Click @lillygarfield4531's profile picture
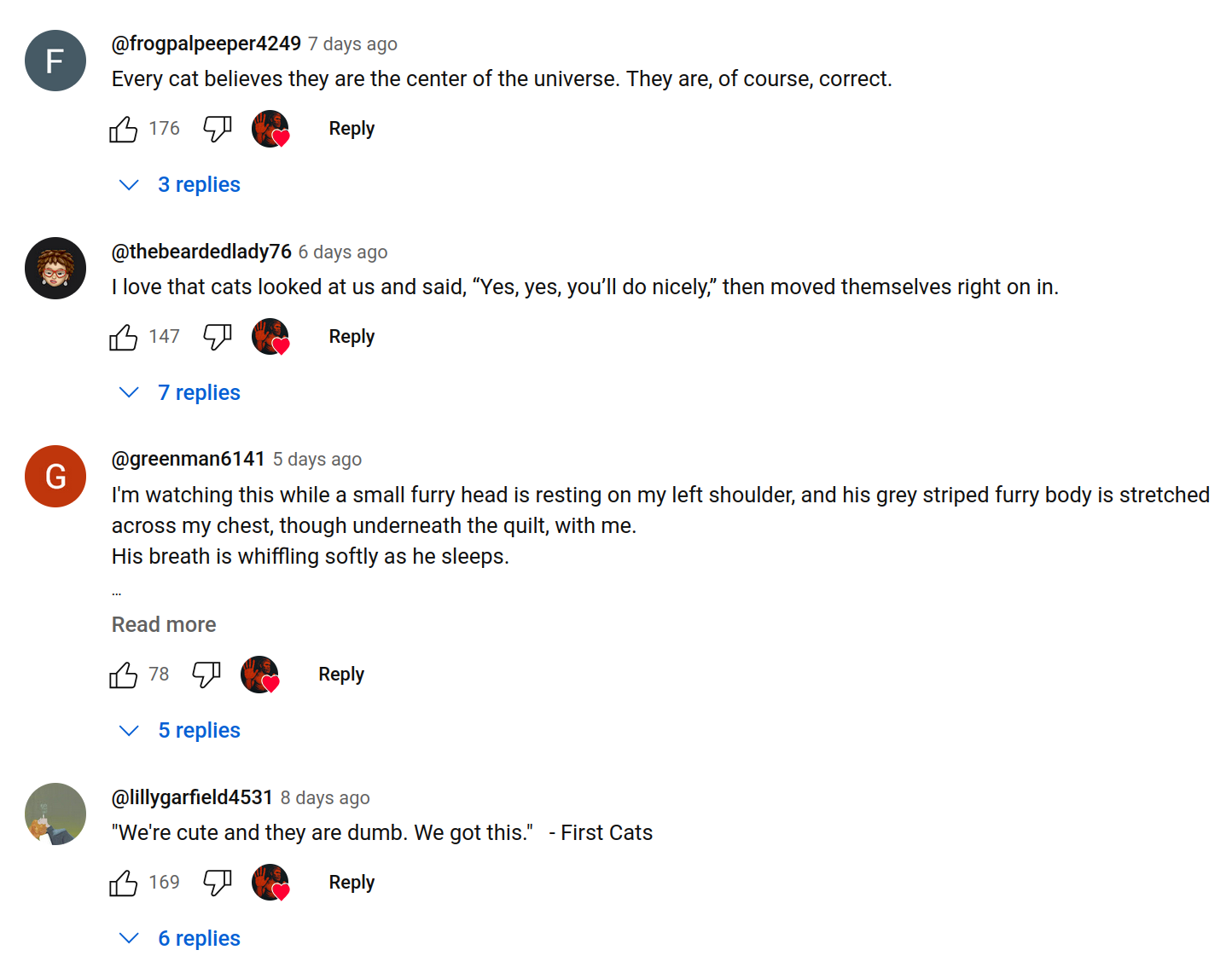1232x979 pixels. [55, 814]
